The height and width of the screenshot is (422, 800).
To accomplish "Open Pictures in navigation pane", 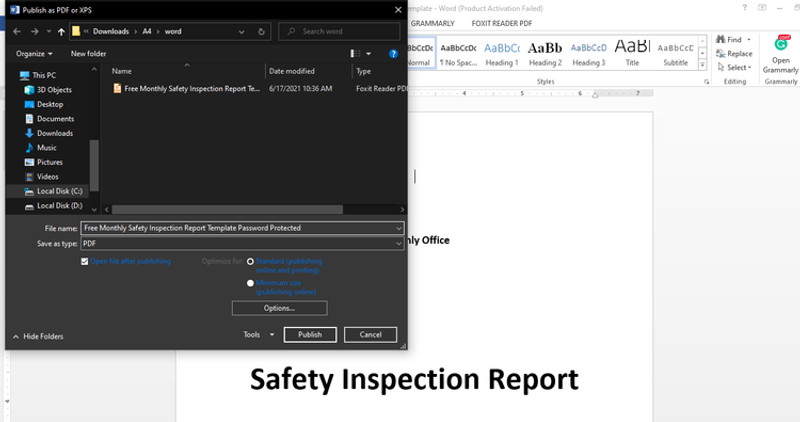I will coord(44,162).
